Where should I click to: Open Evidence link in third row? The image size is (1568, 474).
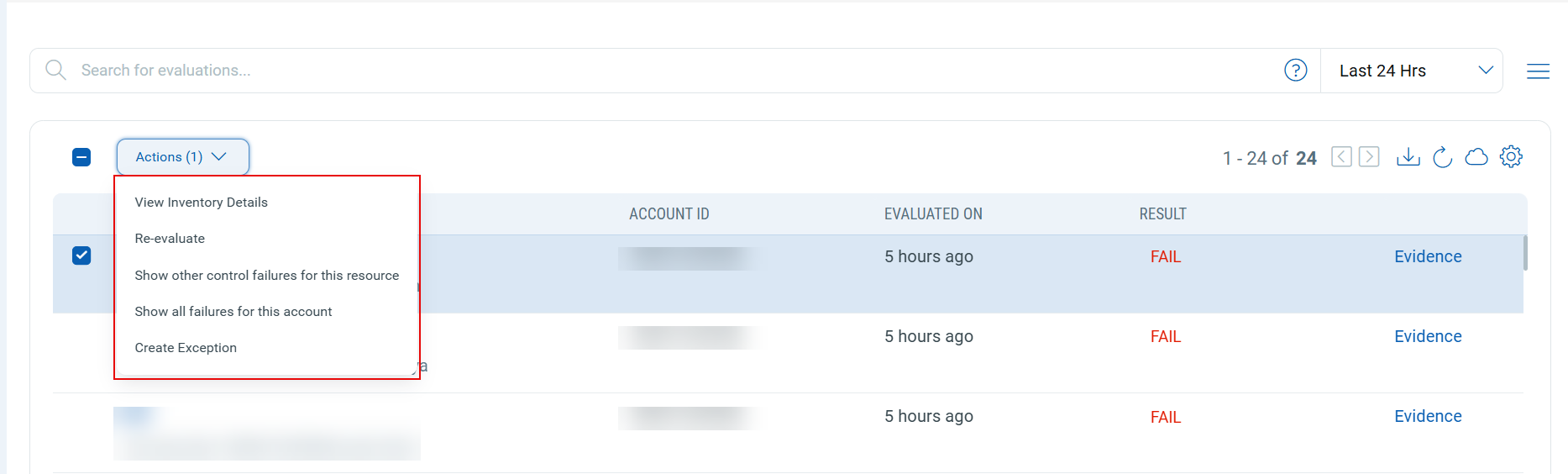[x=1427, y=417]
